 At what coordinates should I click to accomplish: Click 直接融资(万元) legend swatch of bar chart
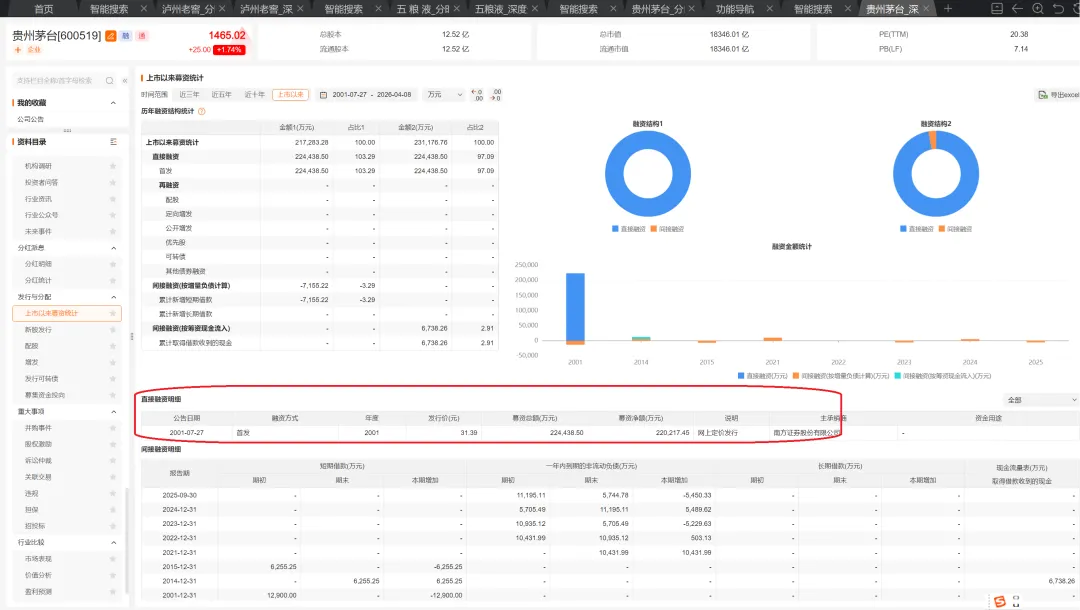point(741,376)
